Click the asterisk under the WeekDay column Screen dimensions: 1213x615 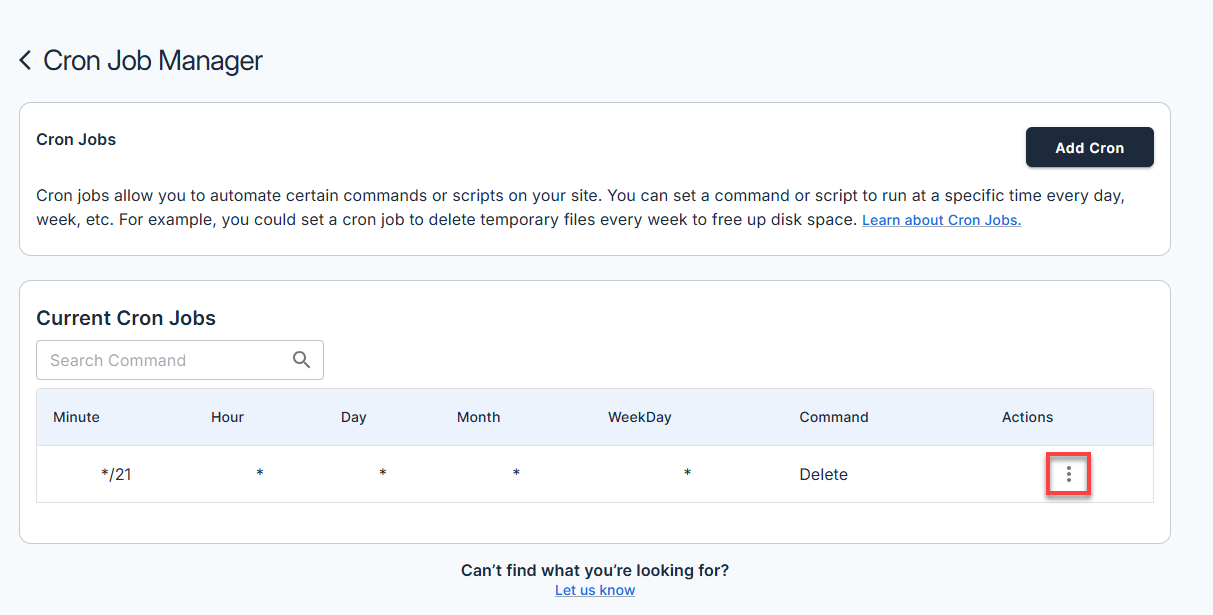point(687,474)
